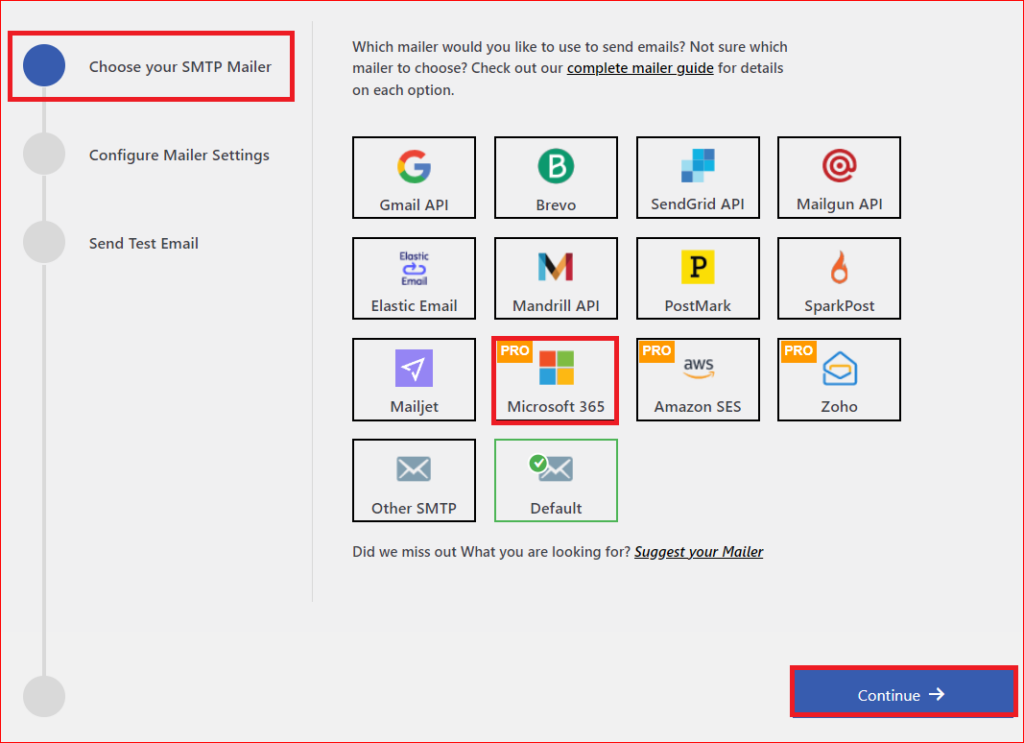Open the complete mailer guide
Viewport: 1024px width, 743px height.
[x=640, y=67]
